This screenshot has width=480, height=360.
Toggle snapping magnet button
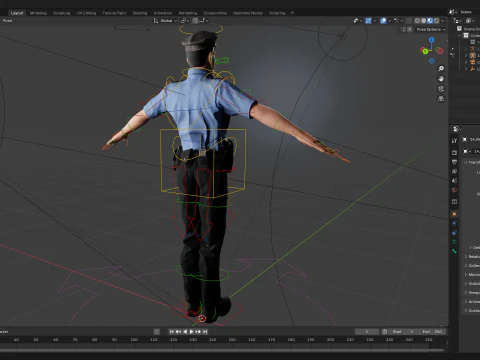[x=195, y=21]
